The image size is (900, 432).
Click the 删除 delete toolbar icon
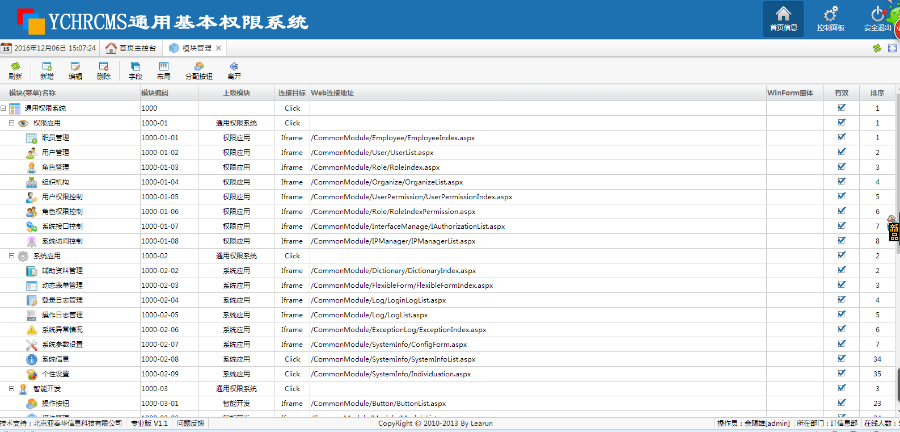(103, 69)
